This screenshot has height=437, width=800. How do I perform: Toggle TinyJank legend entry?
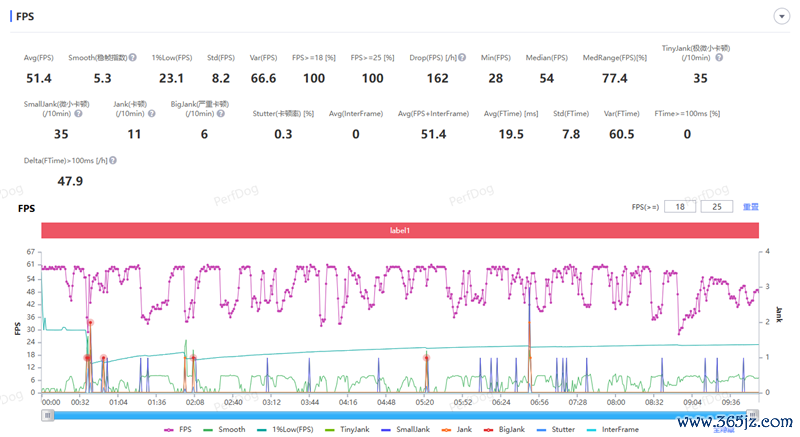[x=347, y=430]
